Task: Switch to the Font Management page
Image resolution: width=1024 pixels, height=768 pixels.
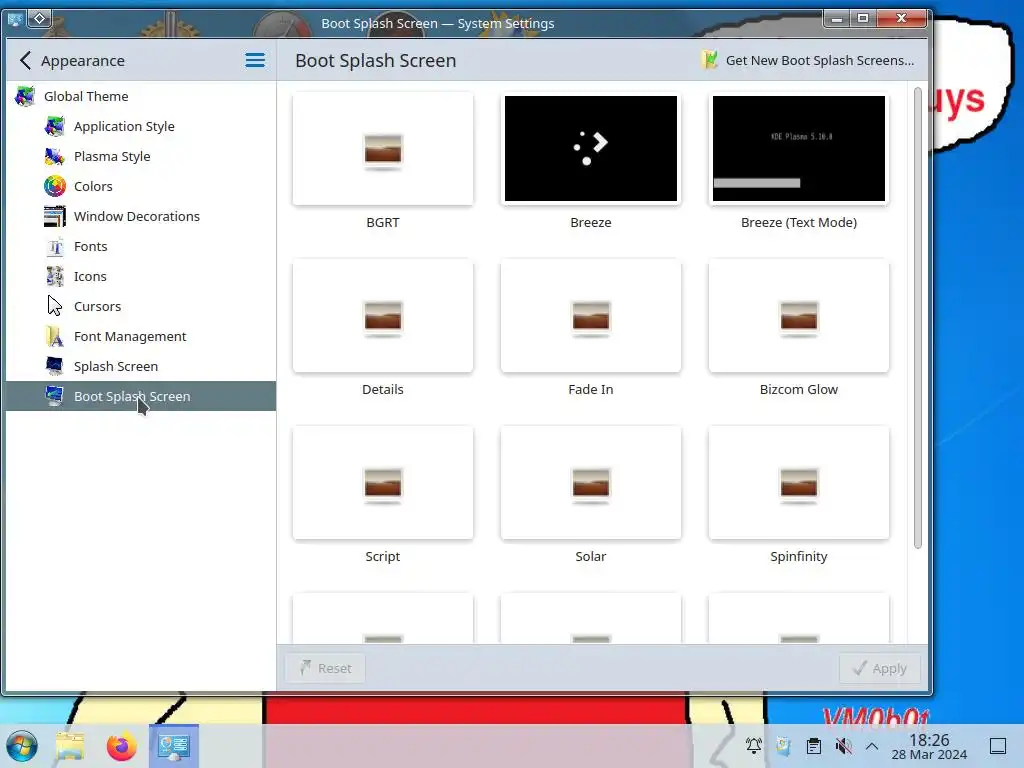Action: (x=130, y=336)
